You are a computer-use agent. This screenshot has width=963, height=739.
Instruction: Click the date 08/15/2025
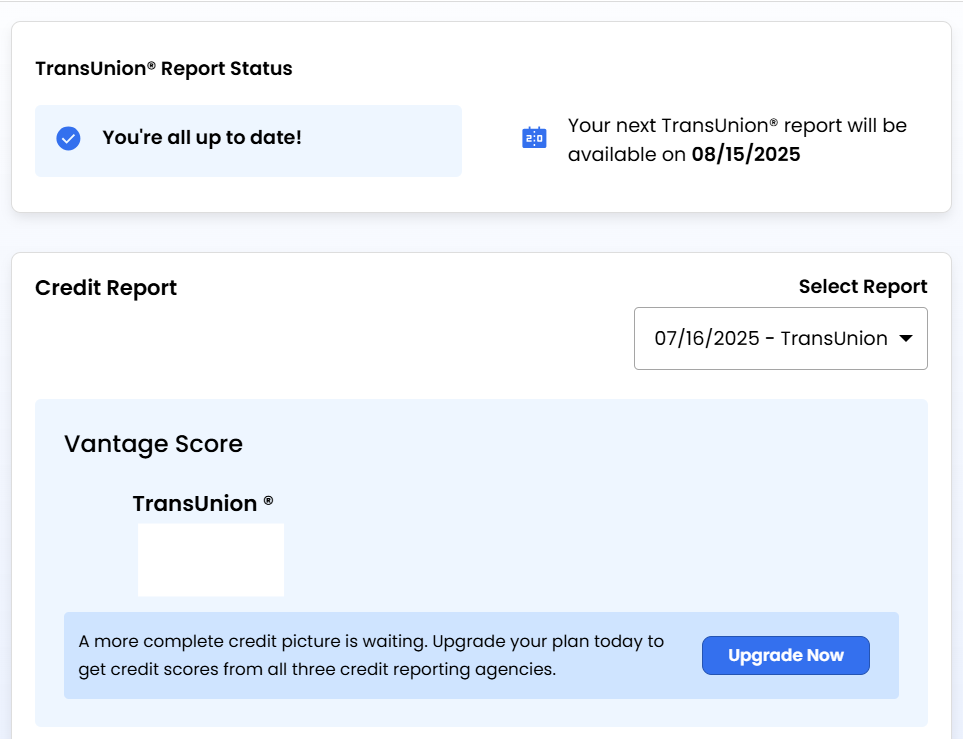(x=746, y=154)
